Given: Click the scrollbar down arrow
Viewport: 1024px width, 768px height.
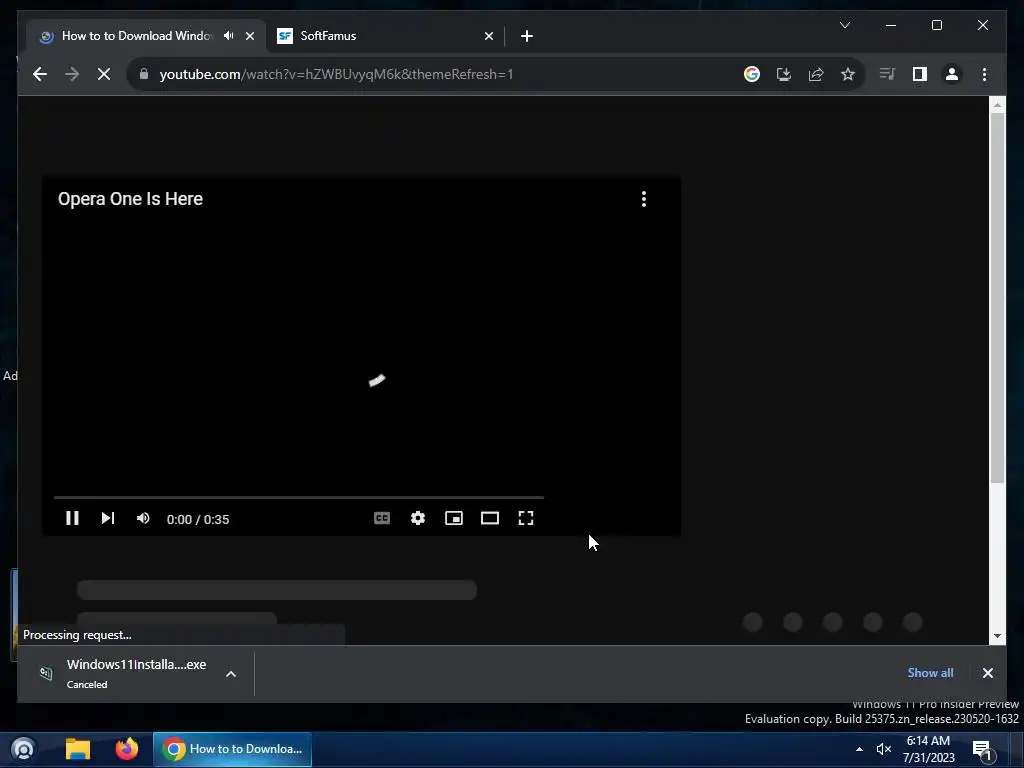Looking at the screenshot, I should pyautogui.click(x=997, y=636).
